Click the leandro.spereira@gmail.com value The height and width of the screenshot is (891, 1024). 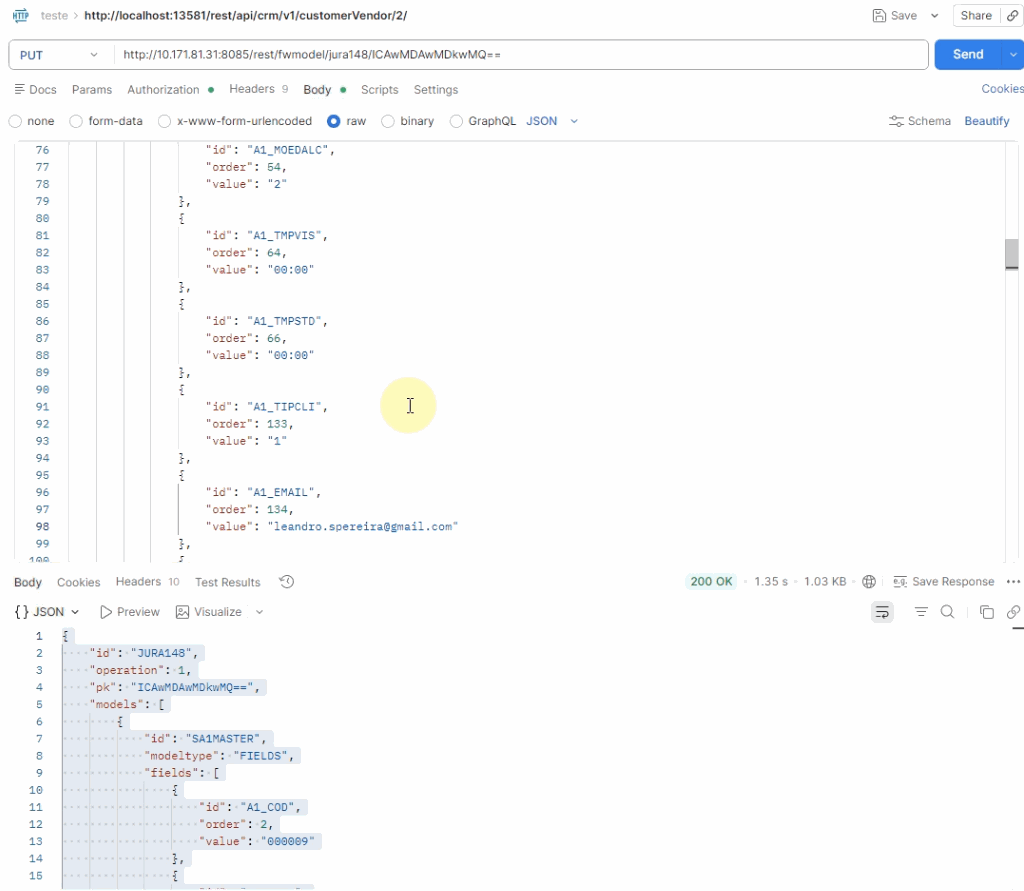click(x=362, y=526)
